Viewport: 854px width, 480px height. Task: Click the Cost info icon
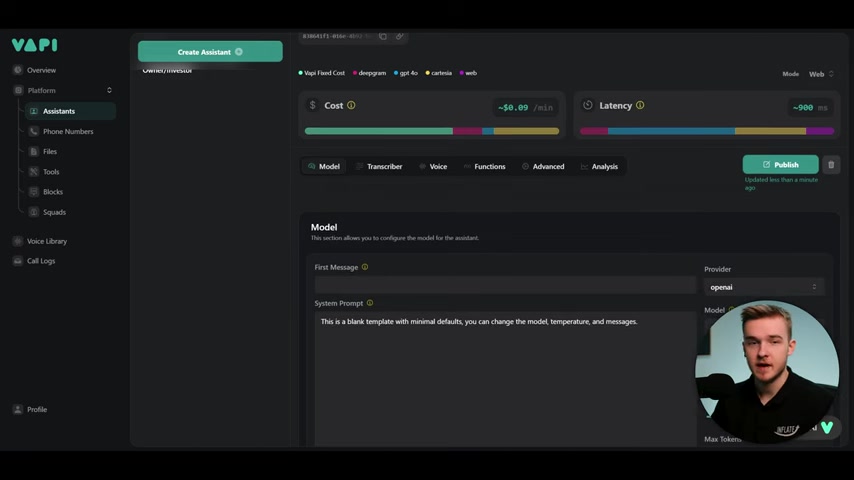point(351,105)
